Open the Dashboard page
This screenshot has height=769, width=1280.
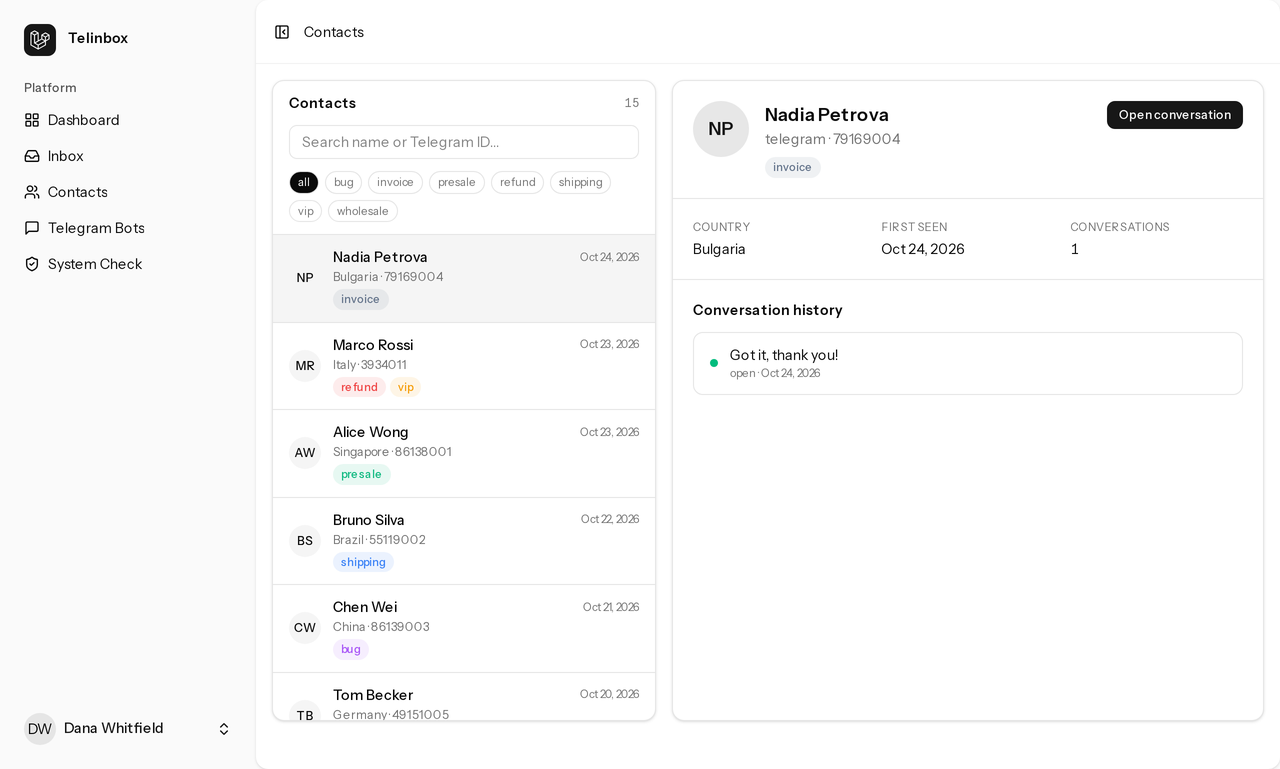pyautogui.click(x=128, y=120)
